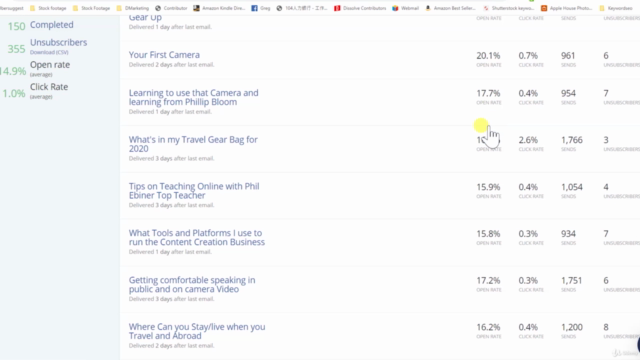Click the 1,766 sends value
Viewport: 640px width, 360px height.
click(x=572, y=140)
